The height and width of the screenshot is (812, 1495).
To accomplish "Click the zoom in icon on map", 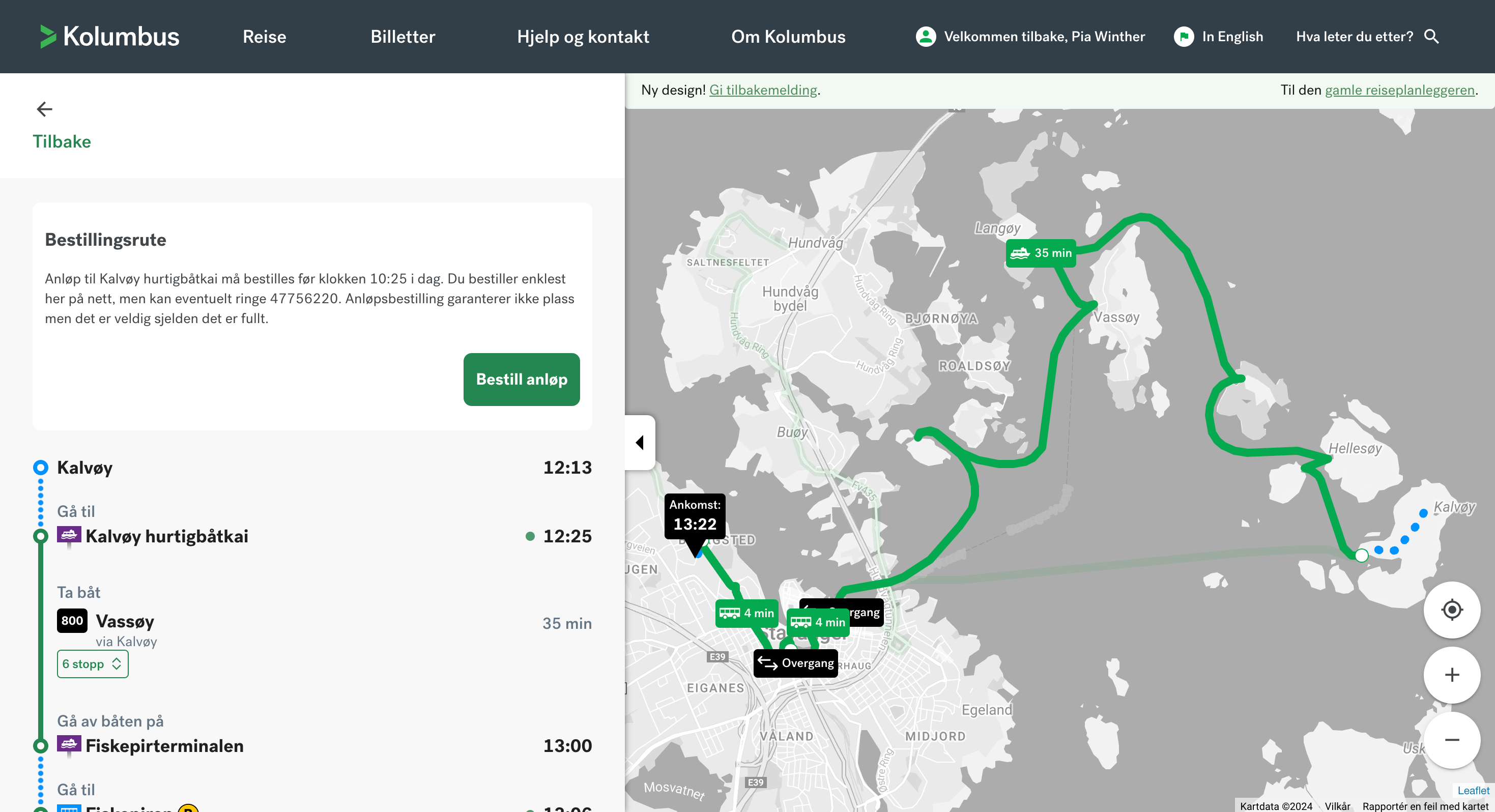I will click(x=1452, y=674).
